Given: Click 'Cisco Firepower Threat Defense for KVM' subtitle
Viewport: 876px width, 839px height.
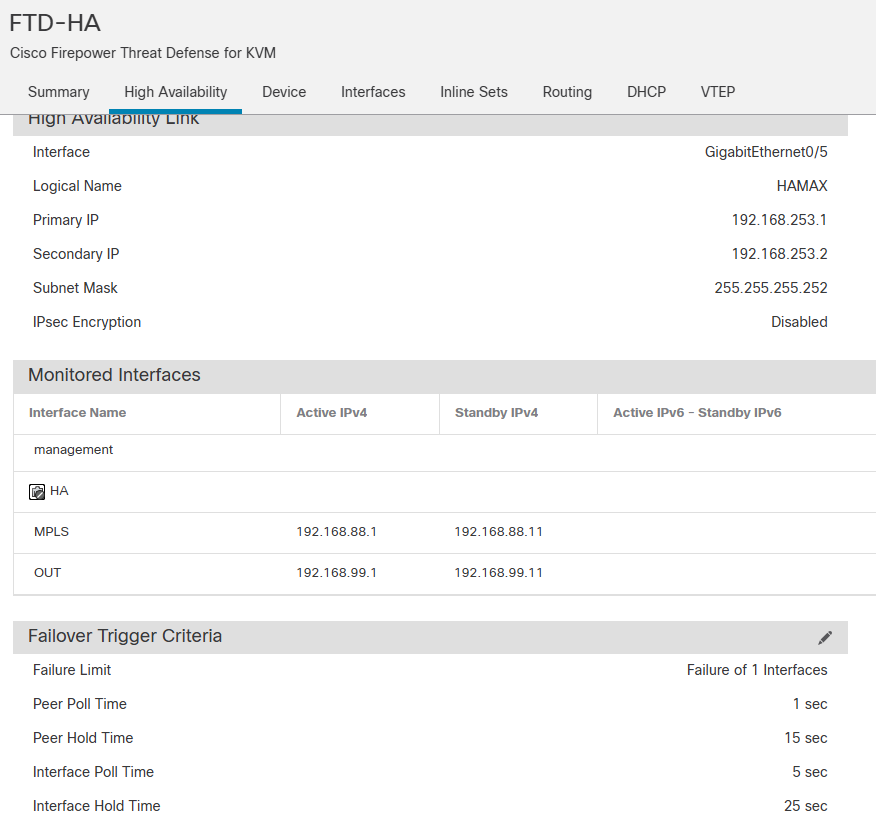Looking at the screenshot, I should pos(143,53).
